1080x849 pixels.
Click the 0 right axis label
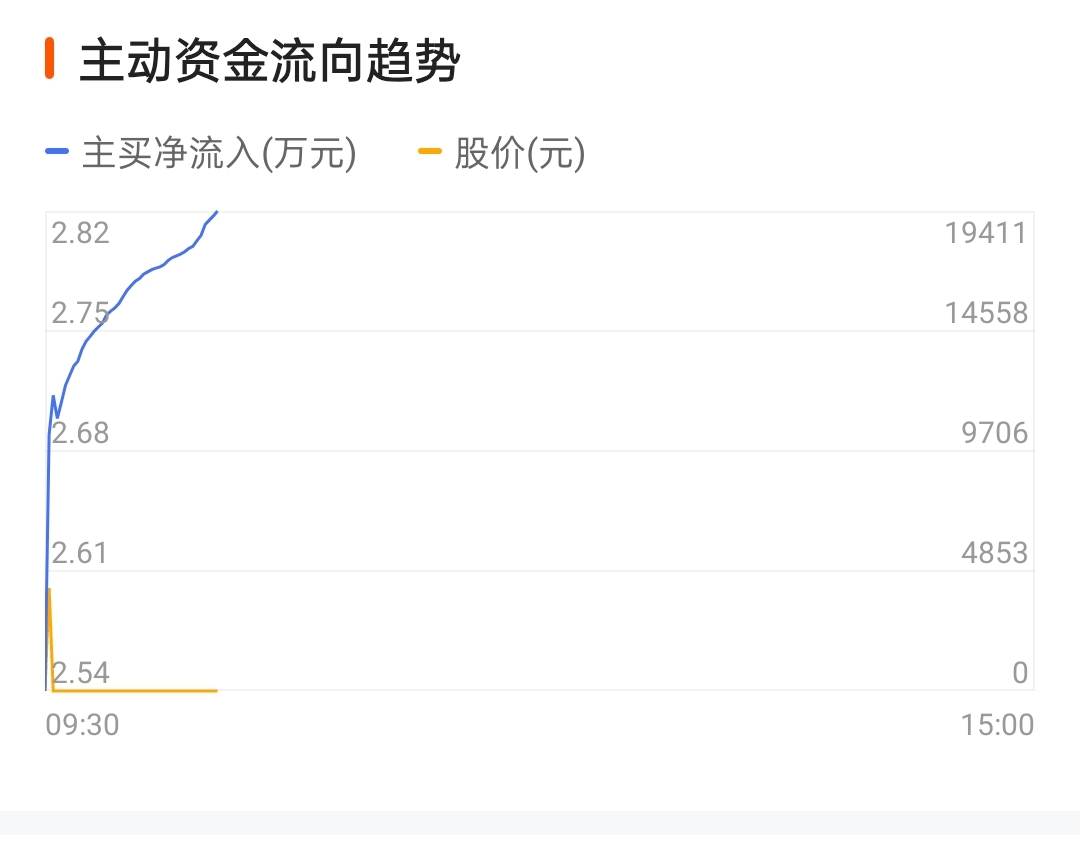[x=1020, y=673]
